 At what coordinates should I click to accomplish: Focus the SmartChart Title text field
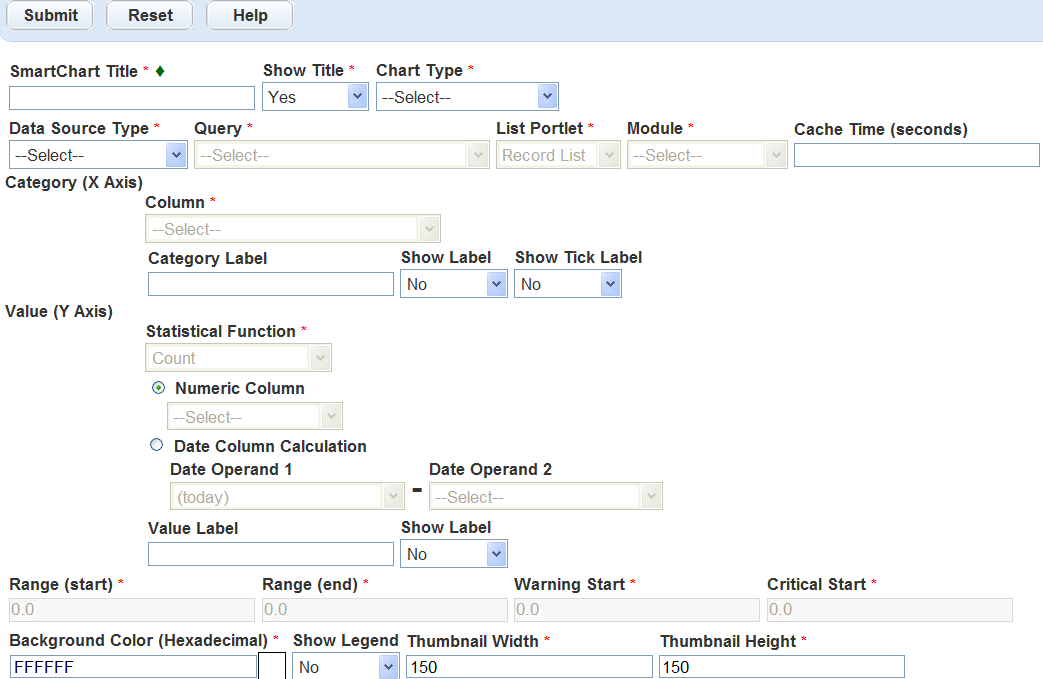click(x=132, y=98)
